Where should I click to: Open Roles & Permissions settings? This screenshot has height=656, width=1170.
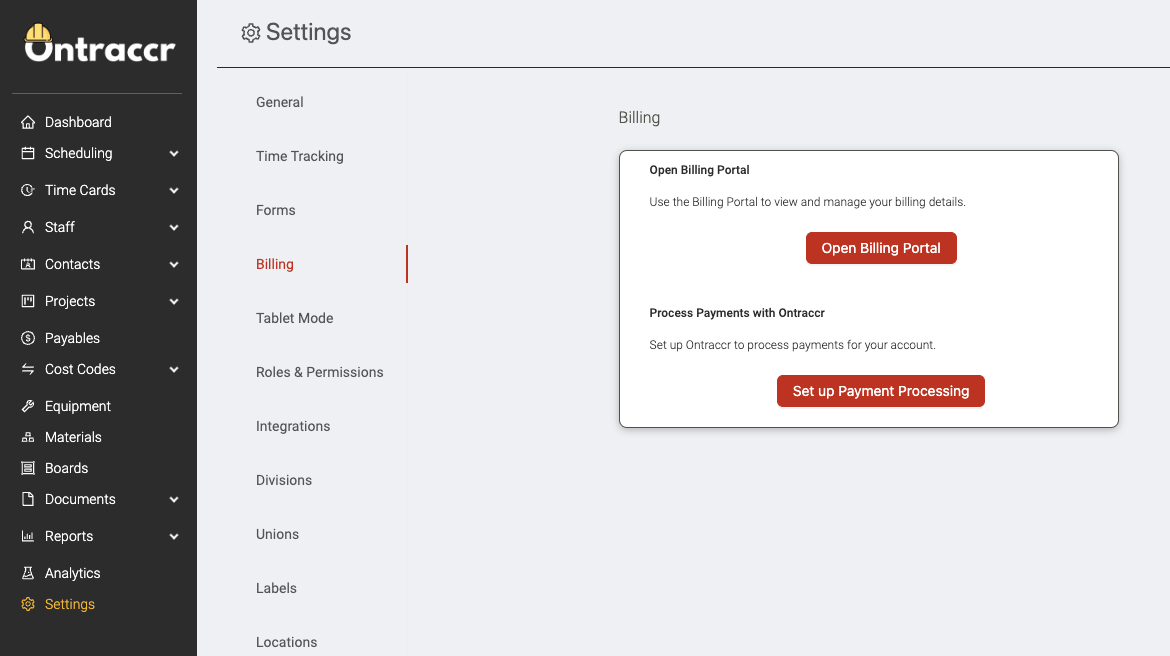tap(319, 372)
